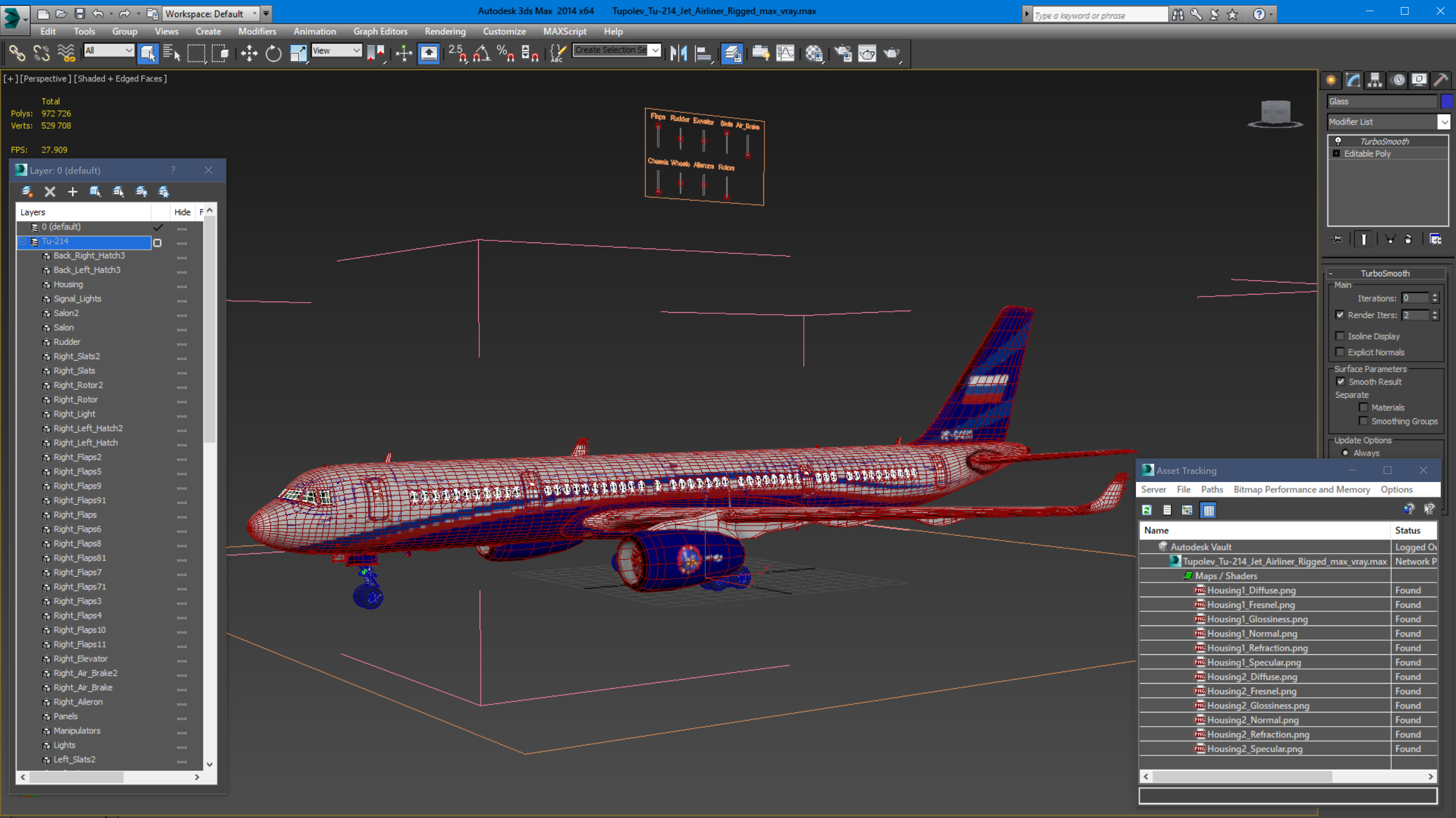1456x818 pixels.
Task: Toggle Angle Snap icon
Action: pyautogui.click(x=482, y=54)
